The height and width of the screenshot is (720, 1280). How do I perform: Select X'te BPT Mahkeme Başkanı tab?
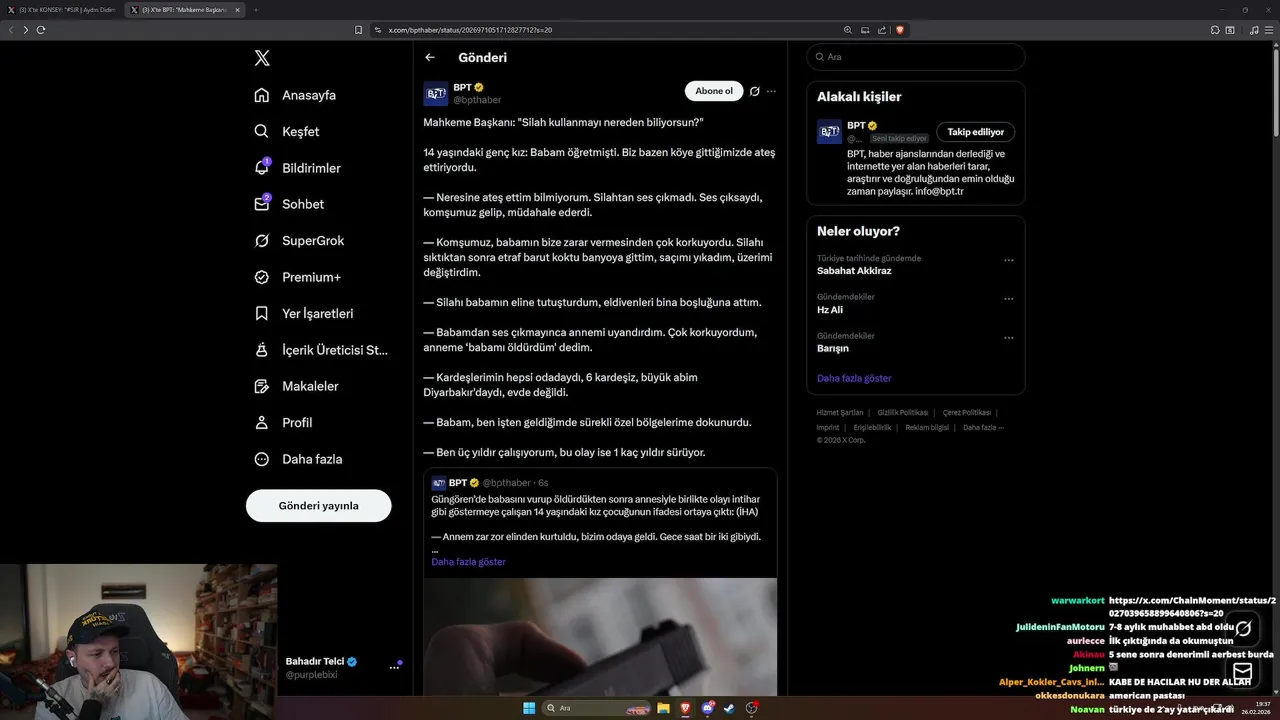(x=185, y=9)
